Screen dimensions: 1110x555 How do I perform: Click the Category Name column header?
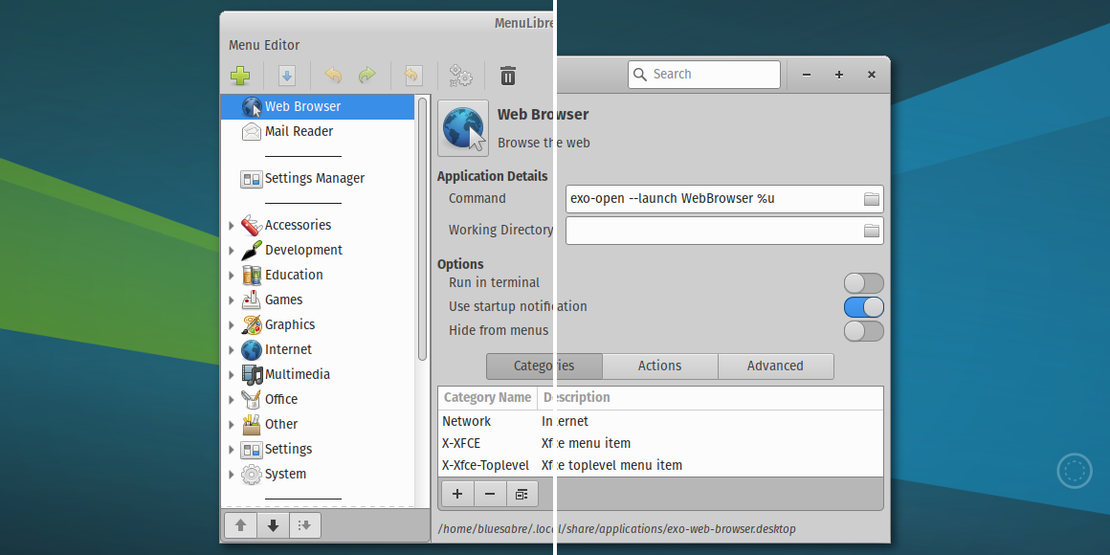click(x=488, y=398)
